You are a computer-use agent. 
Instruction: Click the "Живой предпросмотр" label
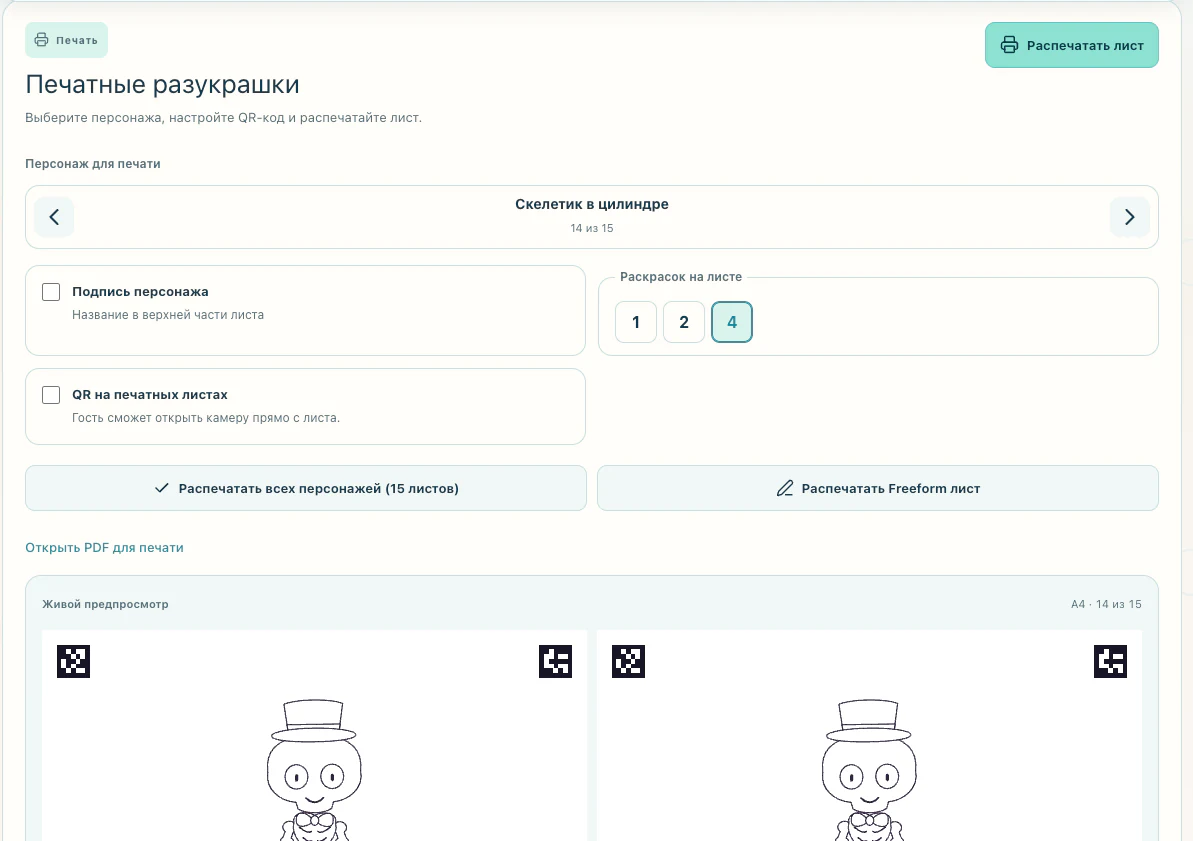pyautogui.click(x=105, y=604)
